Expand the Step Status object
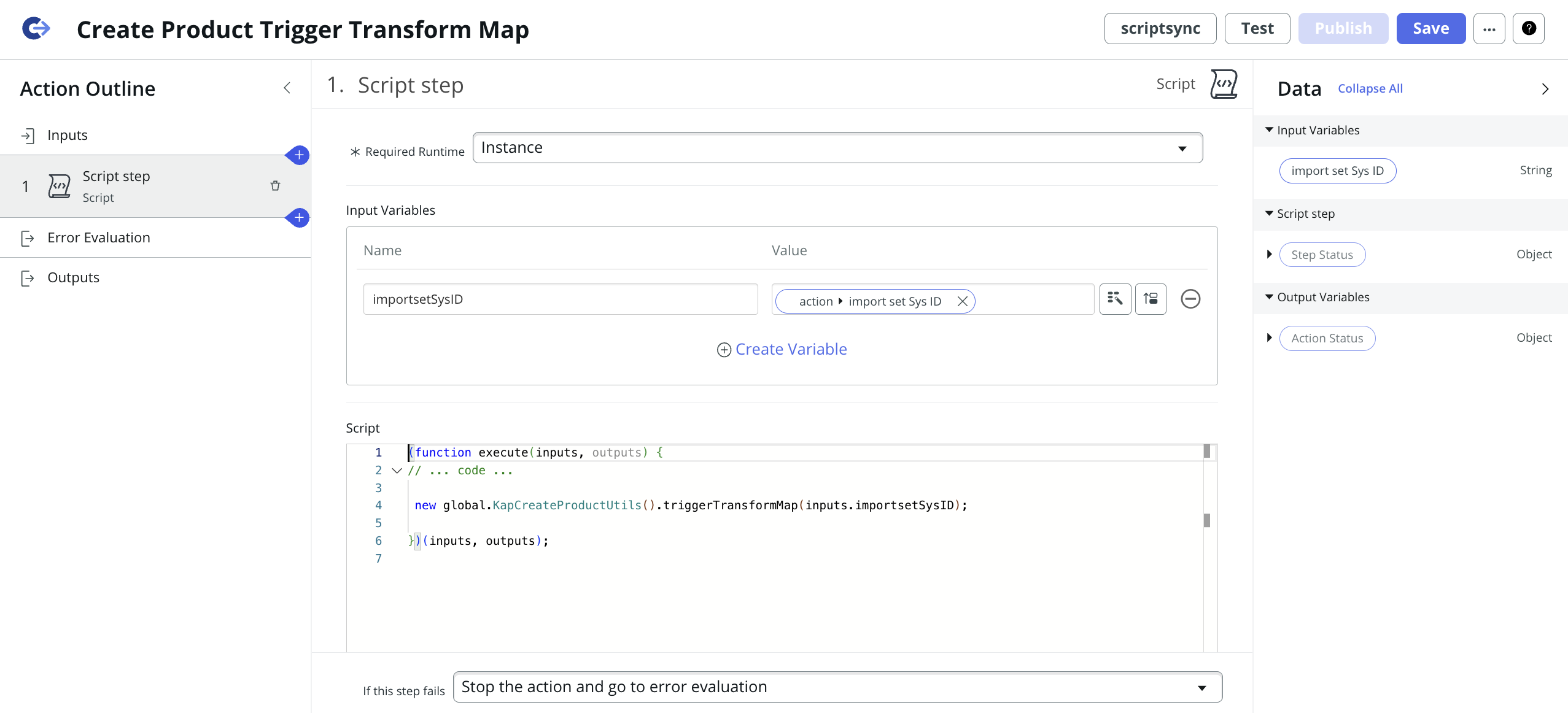This screenshot has width=1568, height=713. (x=1269, y=255)
